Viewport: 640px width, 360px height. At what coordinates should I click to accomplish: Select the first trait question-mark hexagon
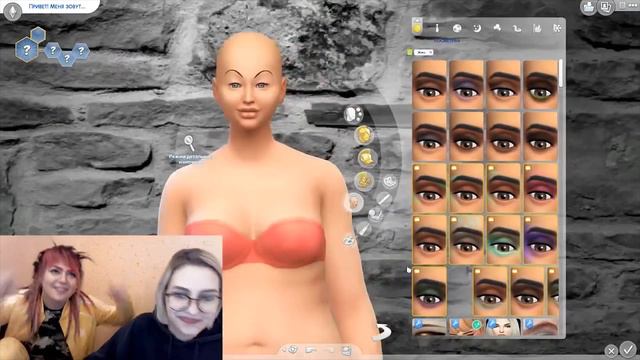pos(52,51)
